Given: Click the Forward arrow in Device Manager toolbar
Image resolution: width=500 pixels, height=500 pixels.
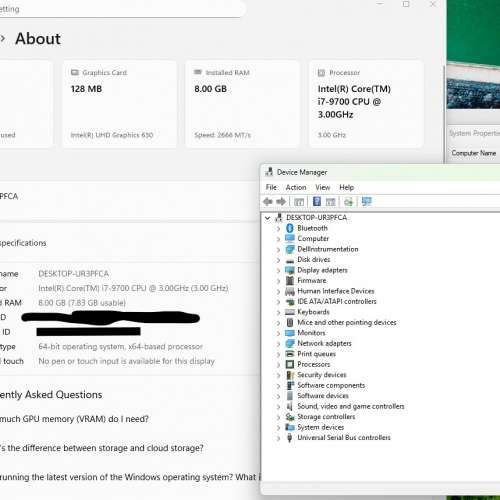Looking at the screenshot, I should coord(281,201).
